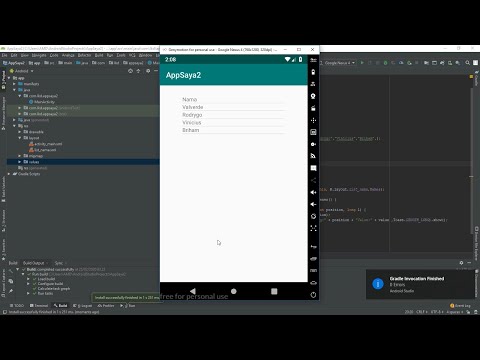Open the TODO tool window
This screenshot has width=480, height=360.
click(x=17, y=305)
